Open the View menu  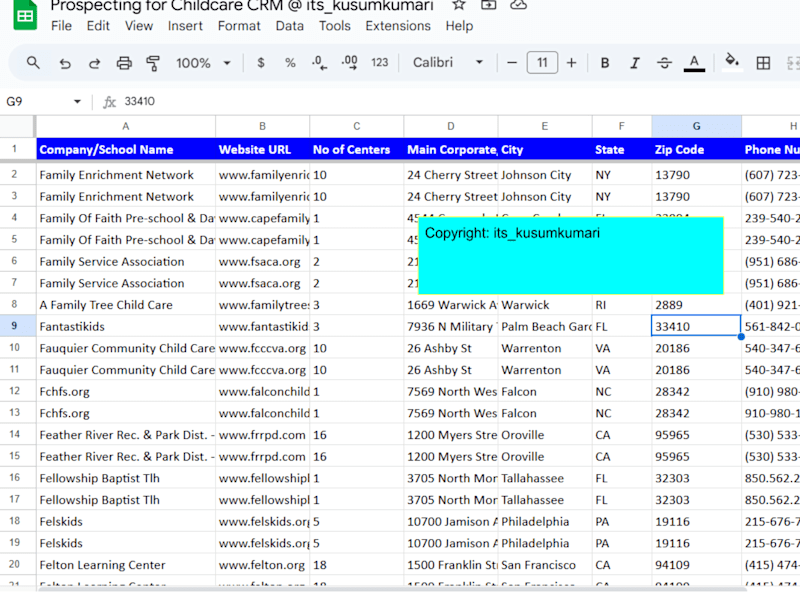pyautogui.click(x=139, y=26)
